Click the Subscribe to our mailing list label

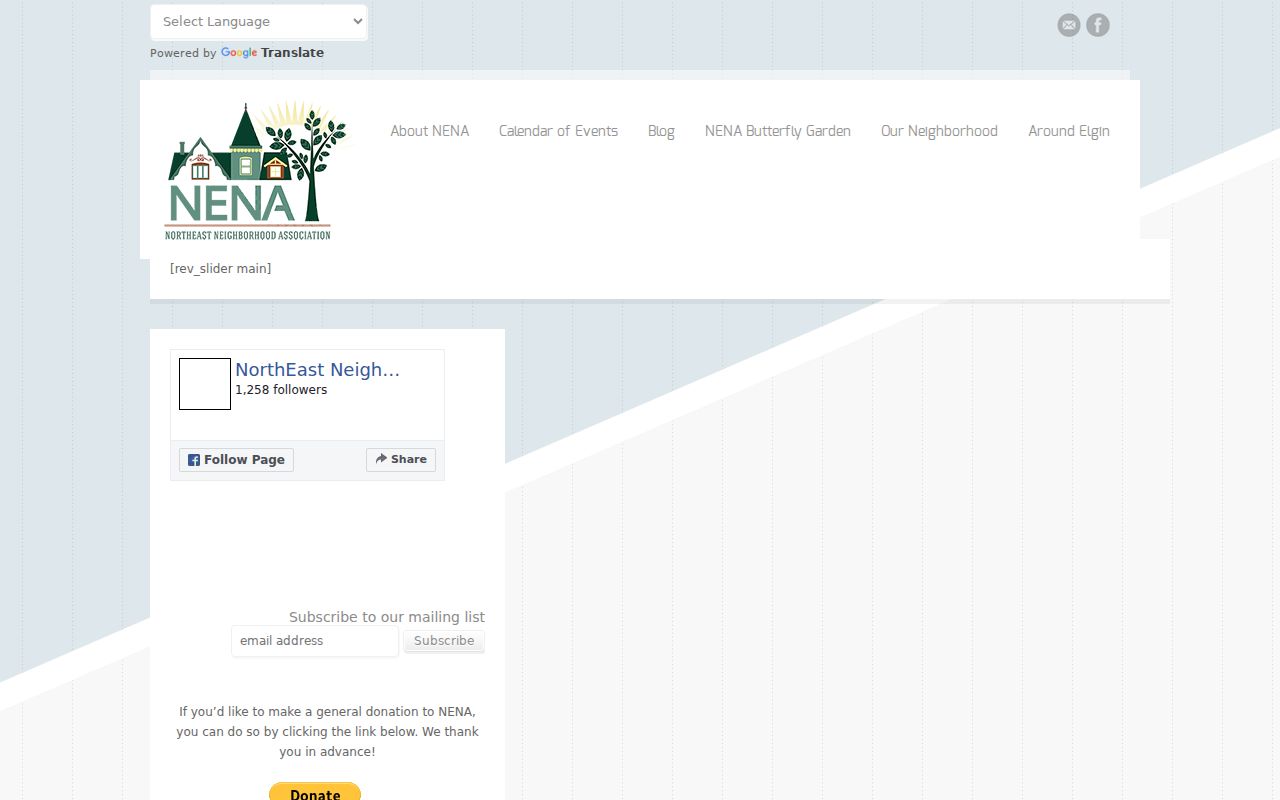coord(387,617)
